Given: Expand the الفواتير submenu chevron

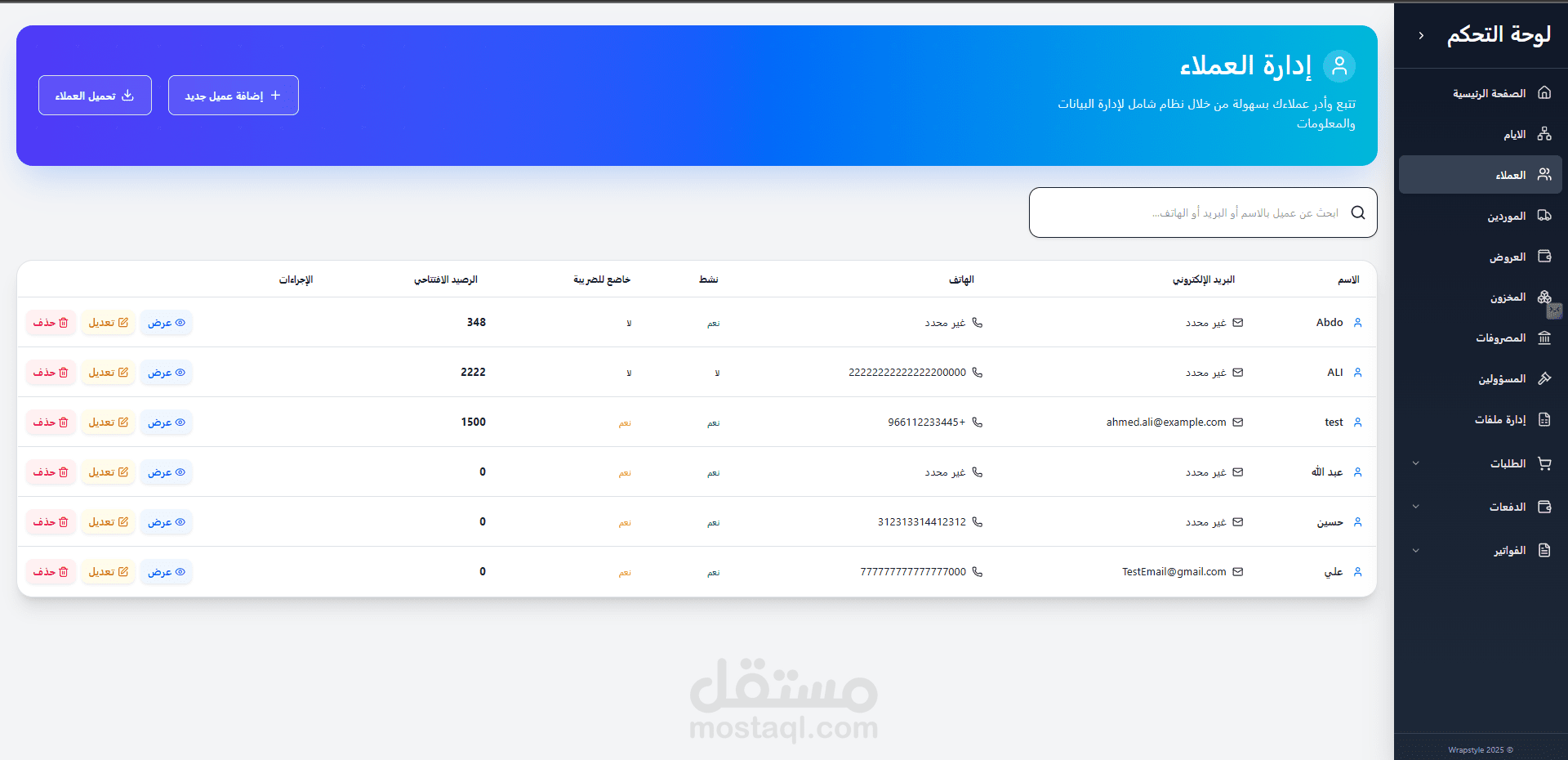Looking at the screenshot, I should [x=1416, y=550].
